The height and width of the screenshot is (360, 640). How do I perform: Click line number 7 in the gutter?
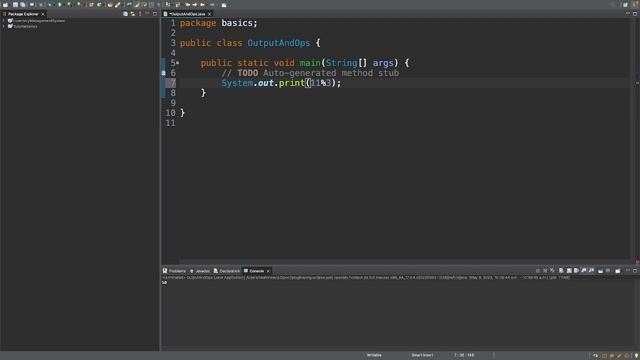[x=173, y=83]
